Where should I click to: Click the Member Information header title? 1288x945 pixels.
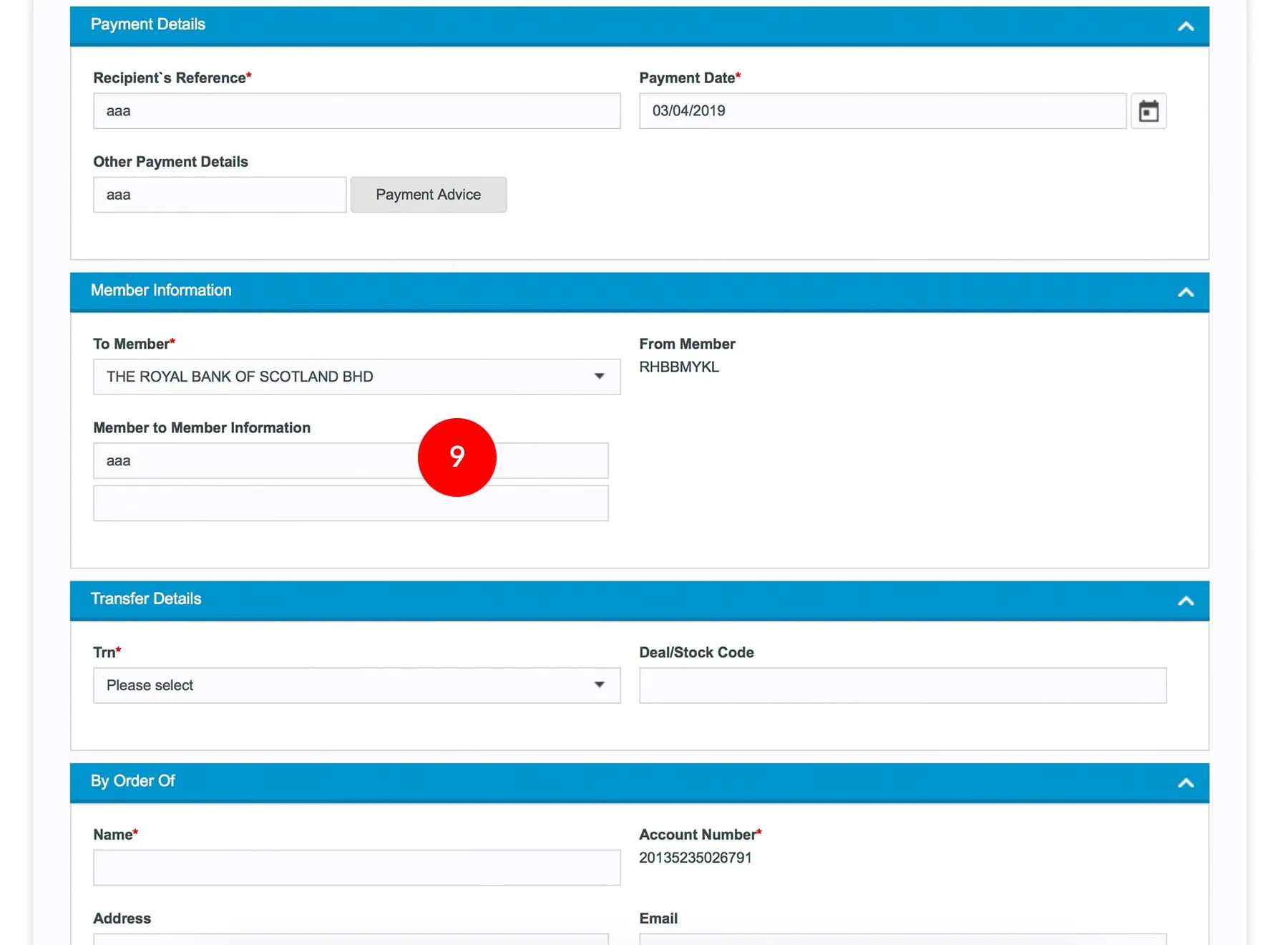pyautogui.click(x=161, y=290)
